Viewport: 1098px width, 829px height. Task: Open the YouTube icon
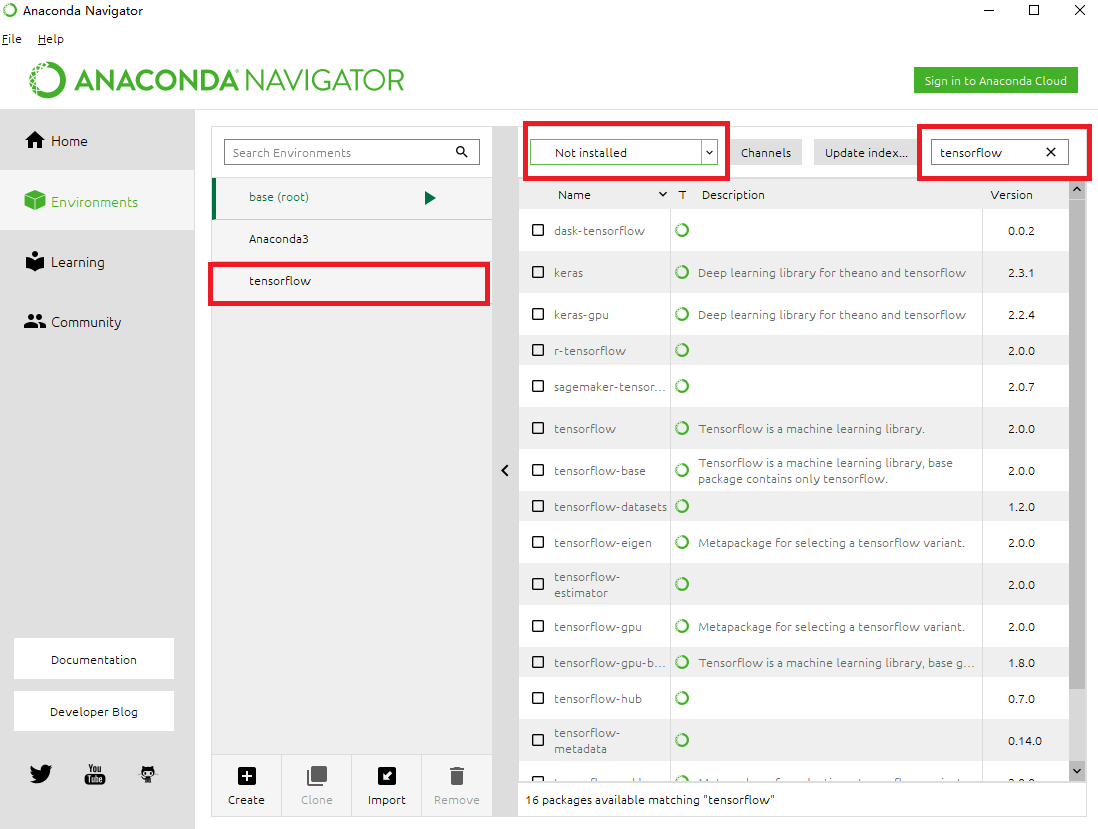click(x=95, y=774)
